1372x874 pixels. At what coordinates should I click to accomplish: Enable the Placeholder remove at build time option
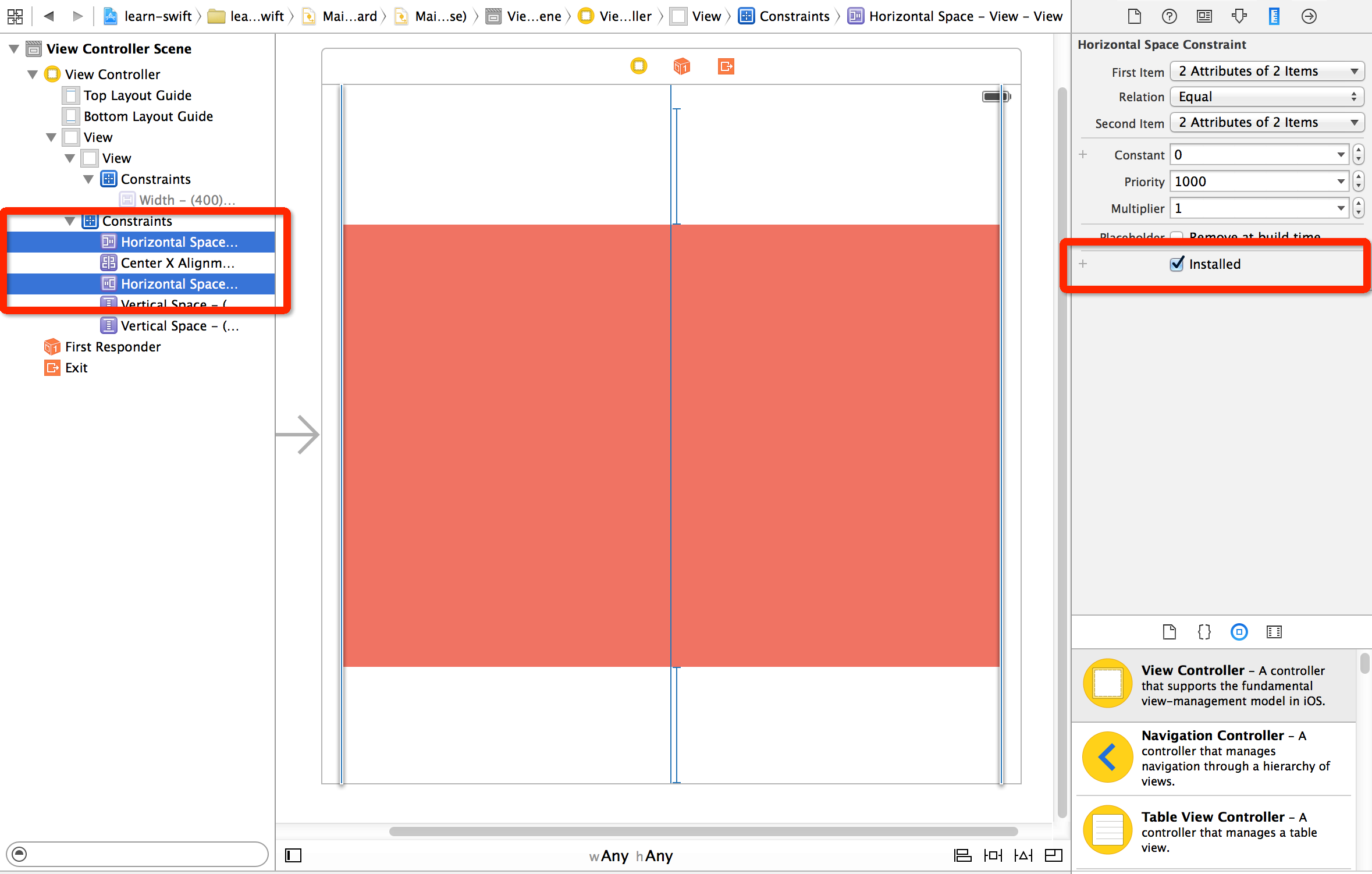point(1176,236)
